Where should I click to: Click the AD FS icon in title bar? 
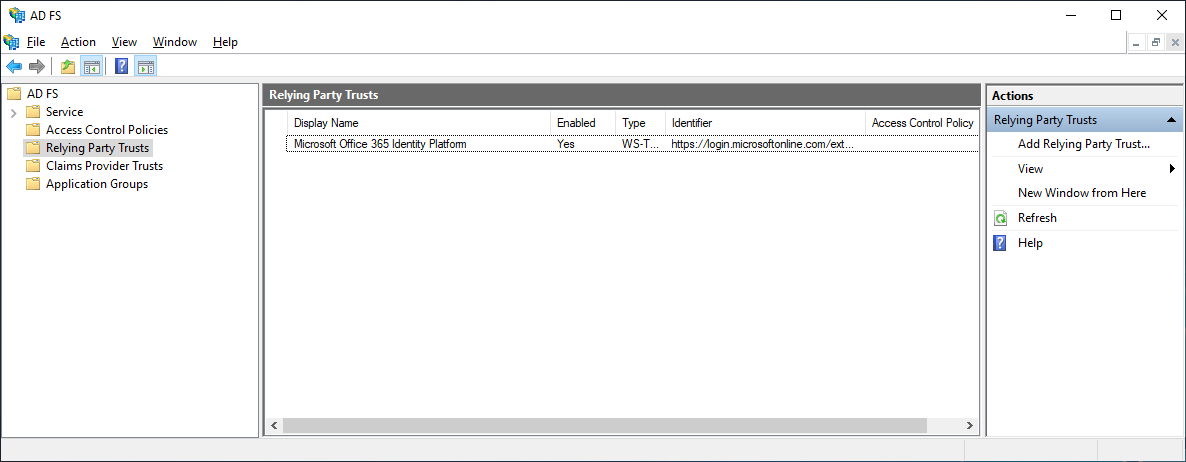coord(16,15)
